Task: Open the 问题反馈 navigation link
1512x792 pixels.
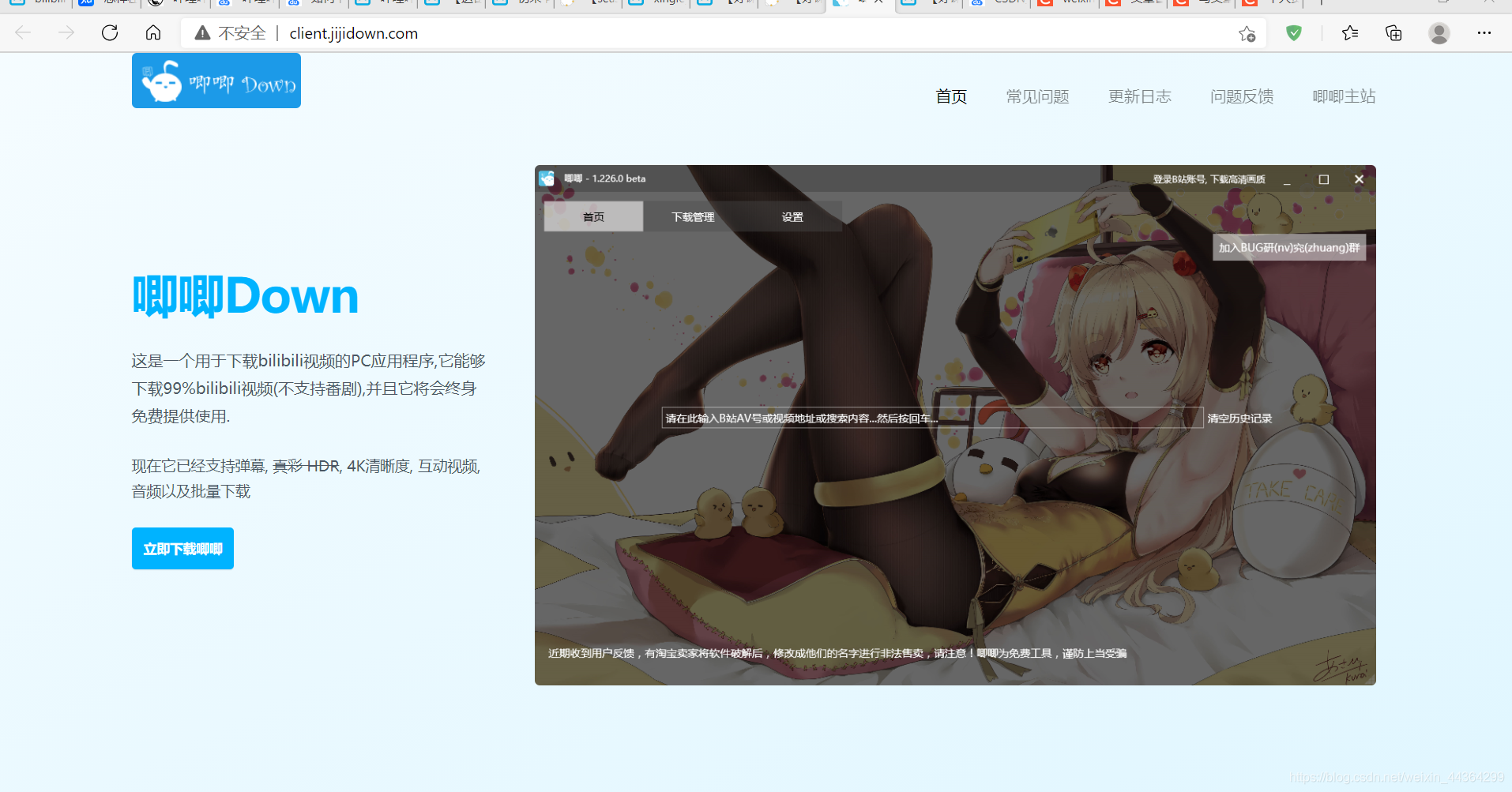Action: tap(1242, 96)
